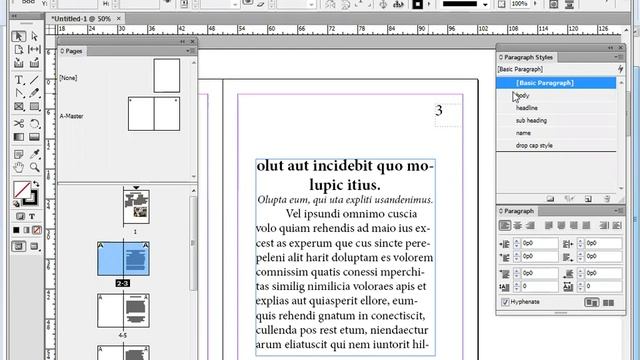Select the Gradient Feather tool

click(34, 137)
